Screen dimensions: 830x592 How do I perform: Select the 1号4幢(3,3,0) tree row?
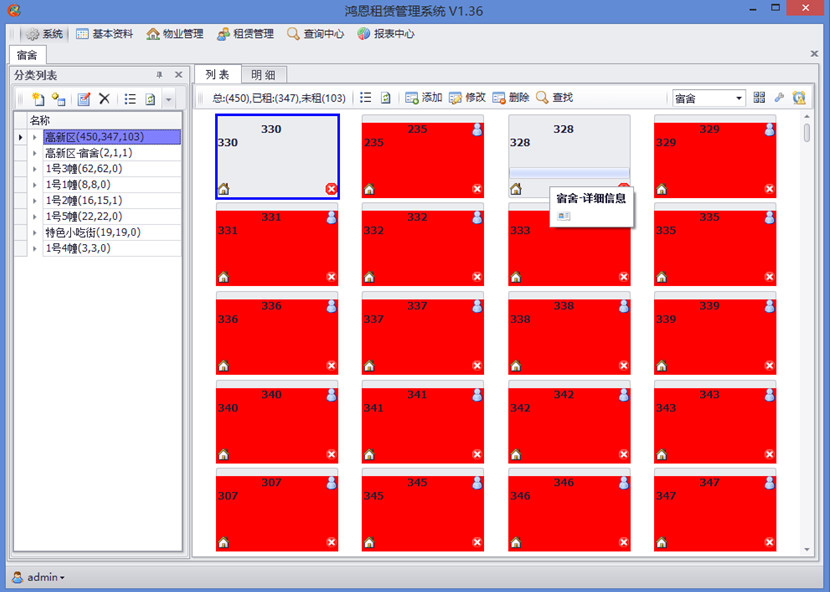coord(112,248)
